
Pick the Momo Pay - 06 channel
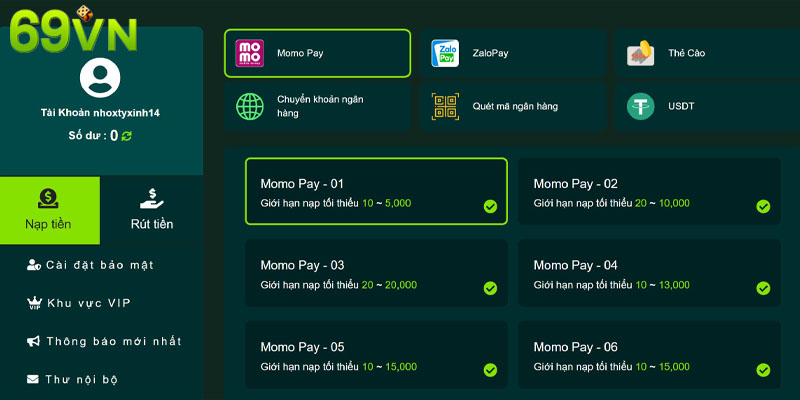coord(649,355)
